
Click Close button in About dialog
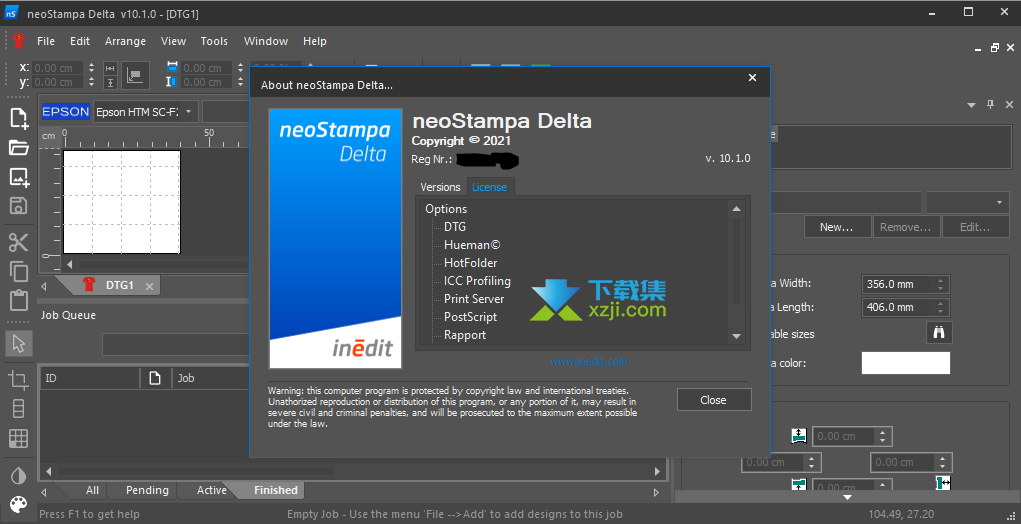(x=714, y=400)
